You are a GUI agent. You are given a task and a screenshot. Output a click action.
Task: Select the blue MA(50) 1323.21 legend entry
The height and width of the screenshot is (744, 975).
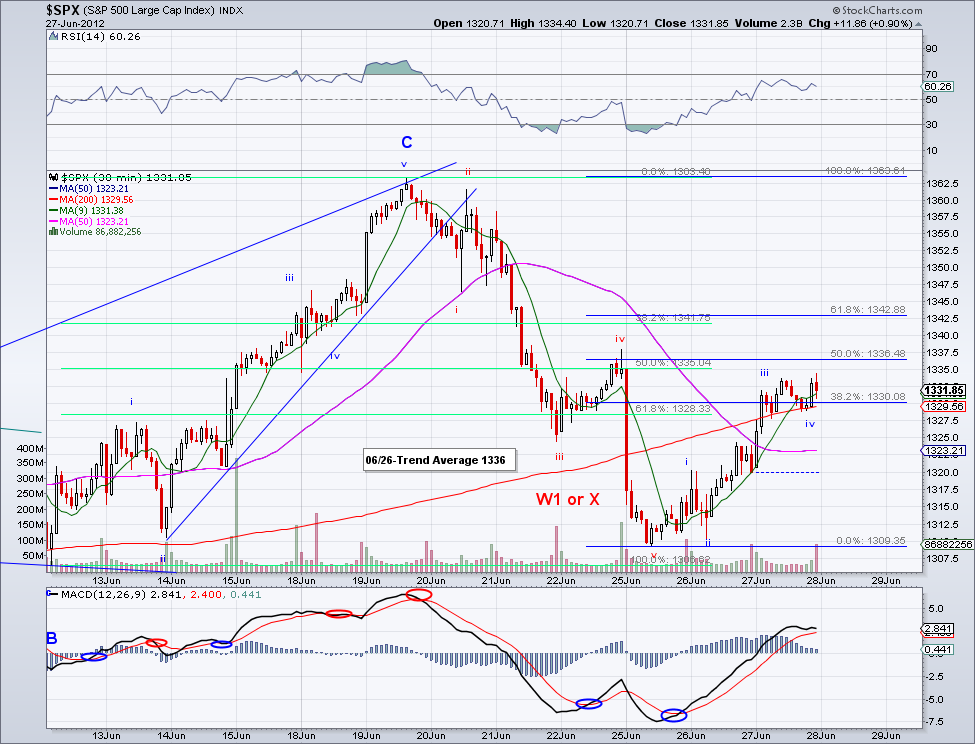point(89,188)
